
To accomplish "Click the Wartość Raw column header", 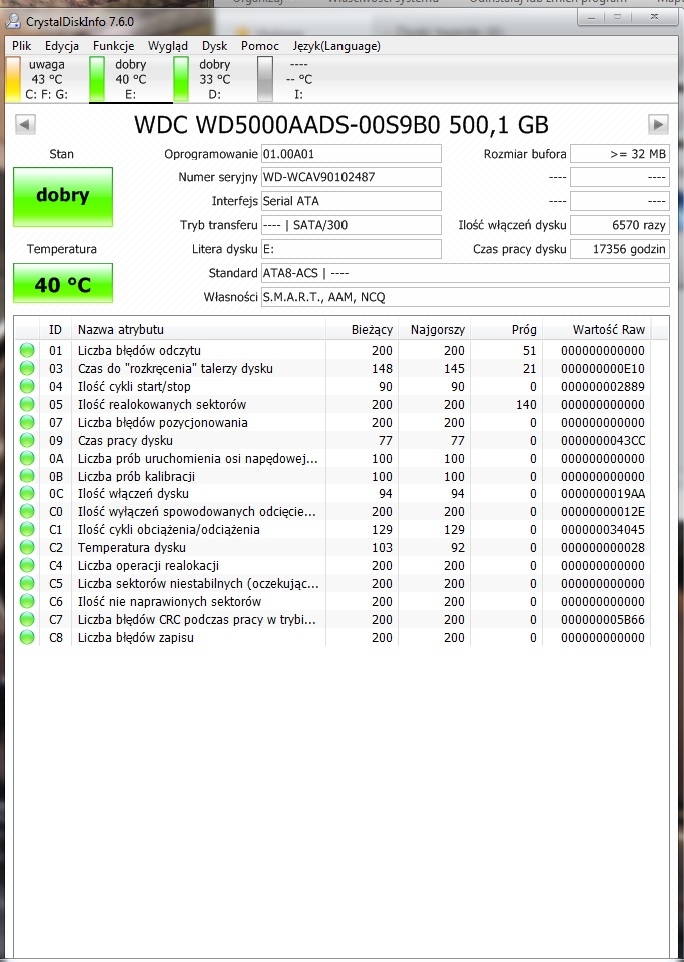I will [597, 329].
